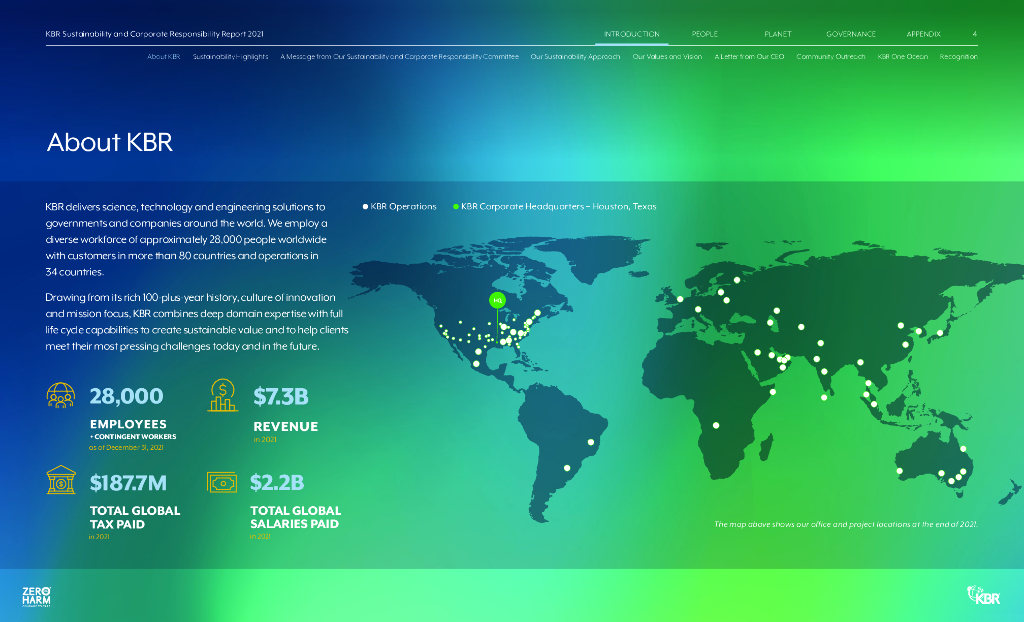Open A Message from Our Sustainability Committee link

pyautogui.click(x=400, y=57)
